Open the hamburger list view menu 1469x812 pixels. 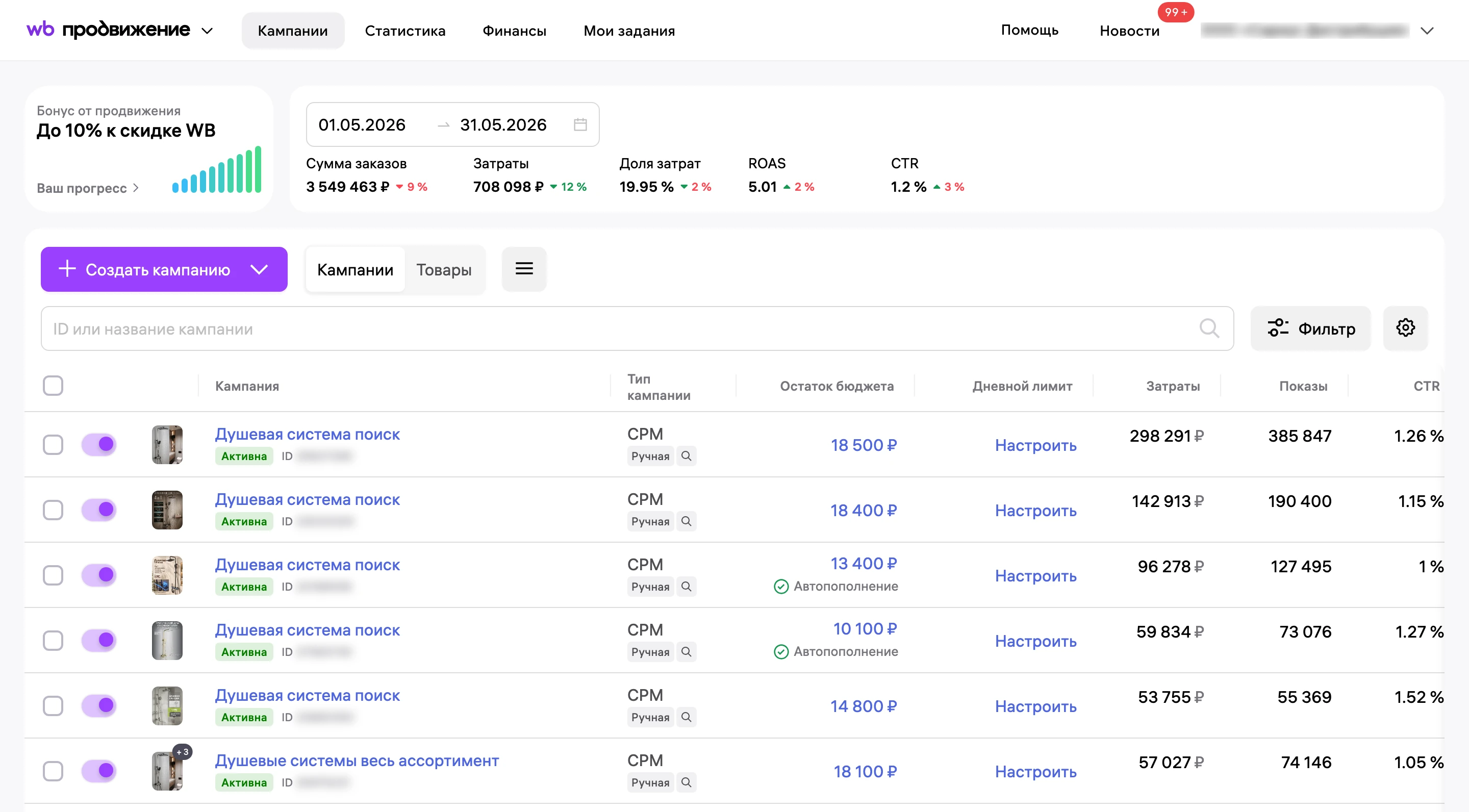[x=524, y=269]
